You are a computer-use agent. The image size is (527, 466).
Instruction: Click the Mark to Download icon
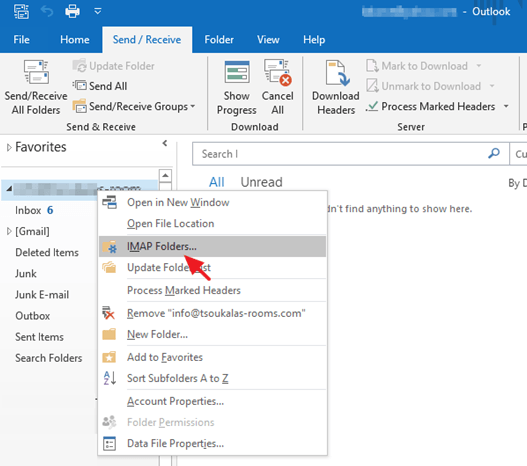(372, 66)
